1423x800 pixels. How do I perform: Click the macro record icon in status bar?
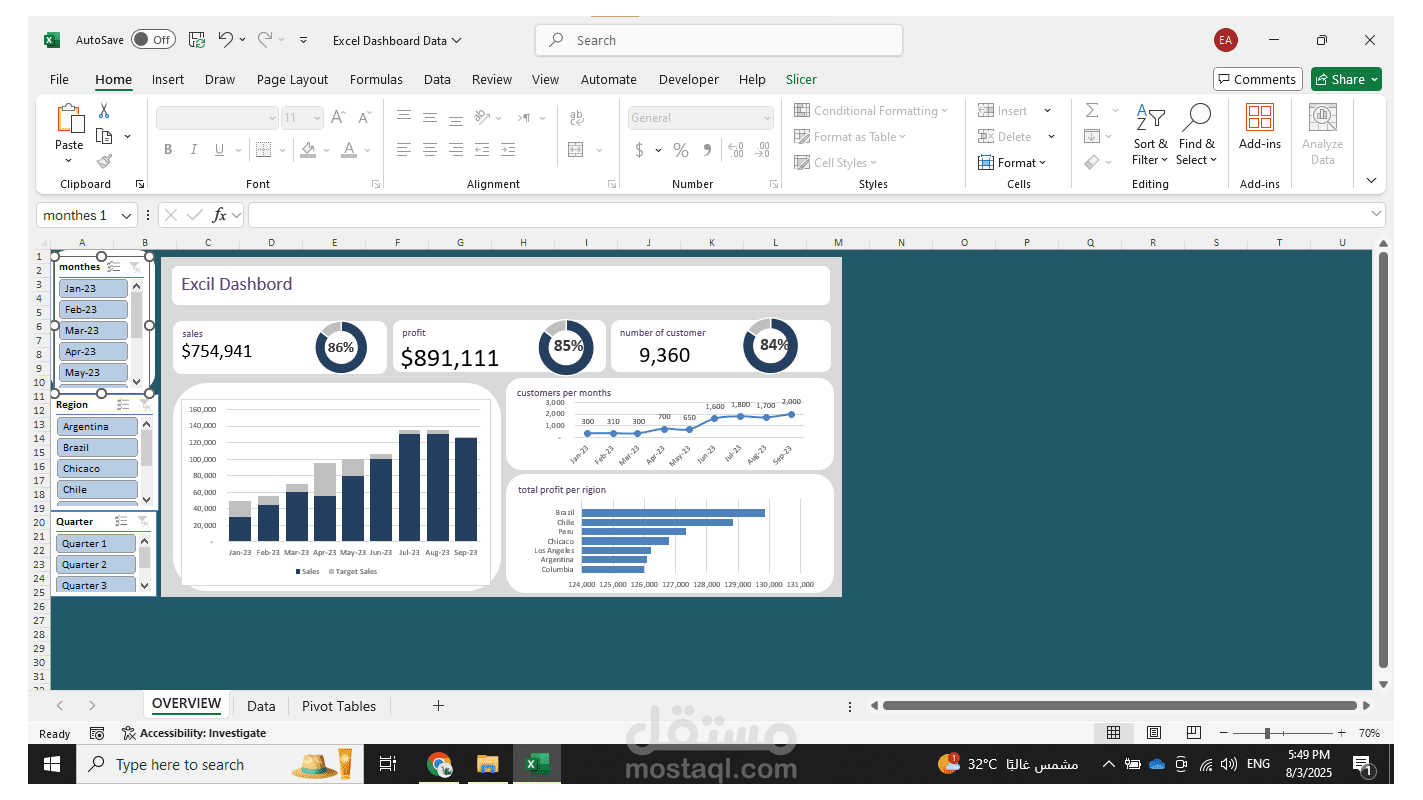(x=97, y=734)
